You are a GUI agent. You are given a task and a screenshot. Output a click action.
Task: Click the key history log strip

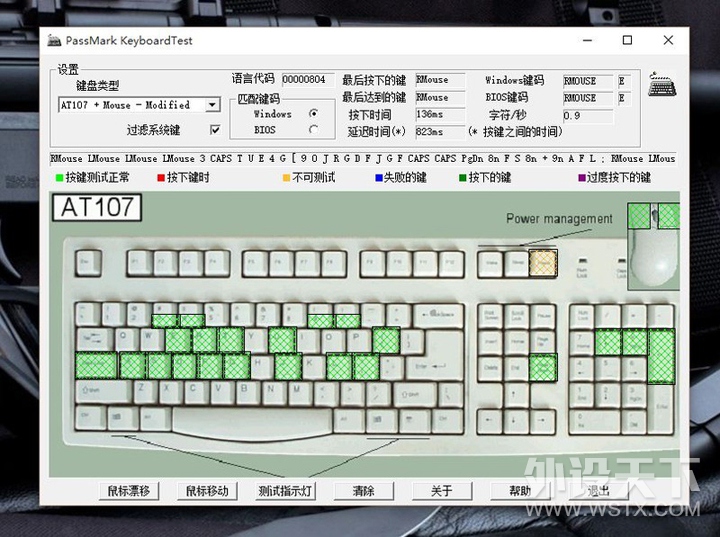pos(363,158)
